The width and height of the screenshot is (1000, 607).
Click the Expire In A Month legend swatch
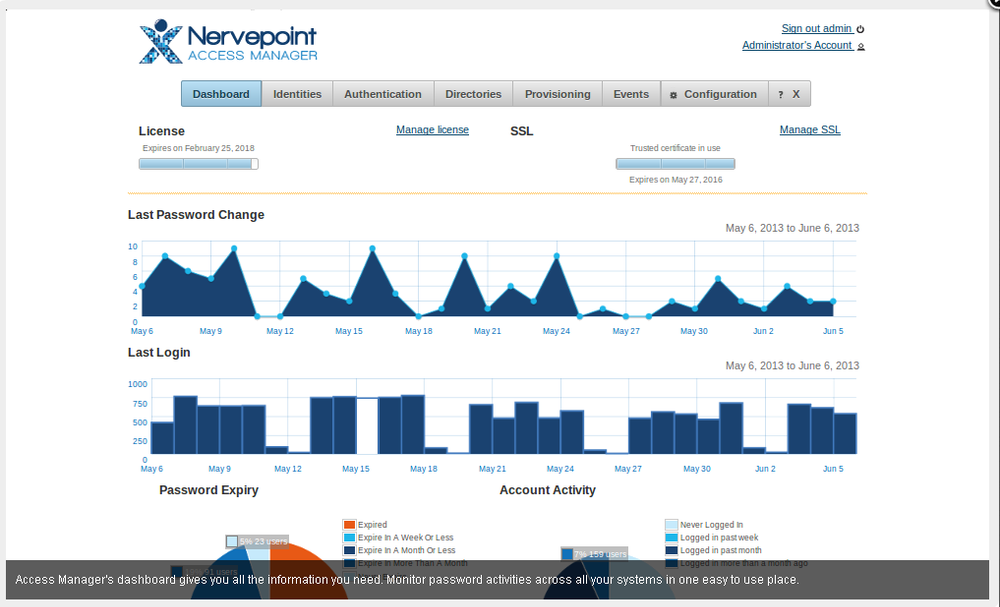click(349, 550)
